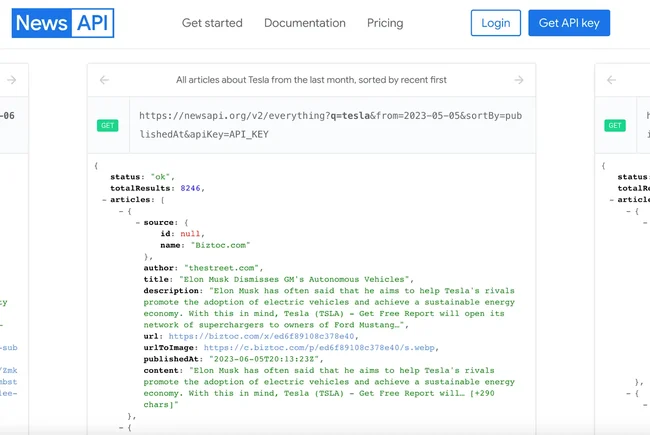Click the card title 'All articles about Tesla from the last month'
This screenshot has height=435, width=650.
[311, 80]
